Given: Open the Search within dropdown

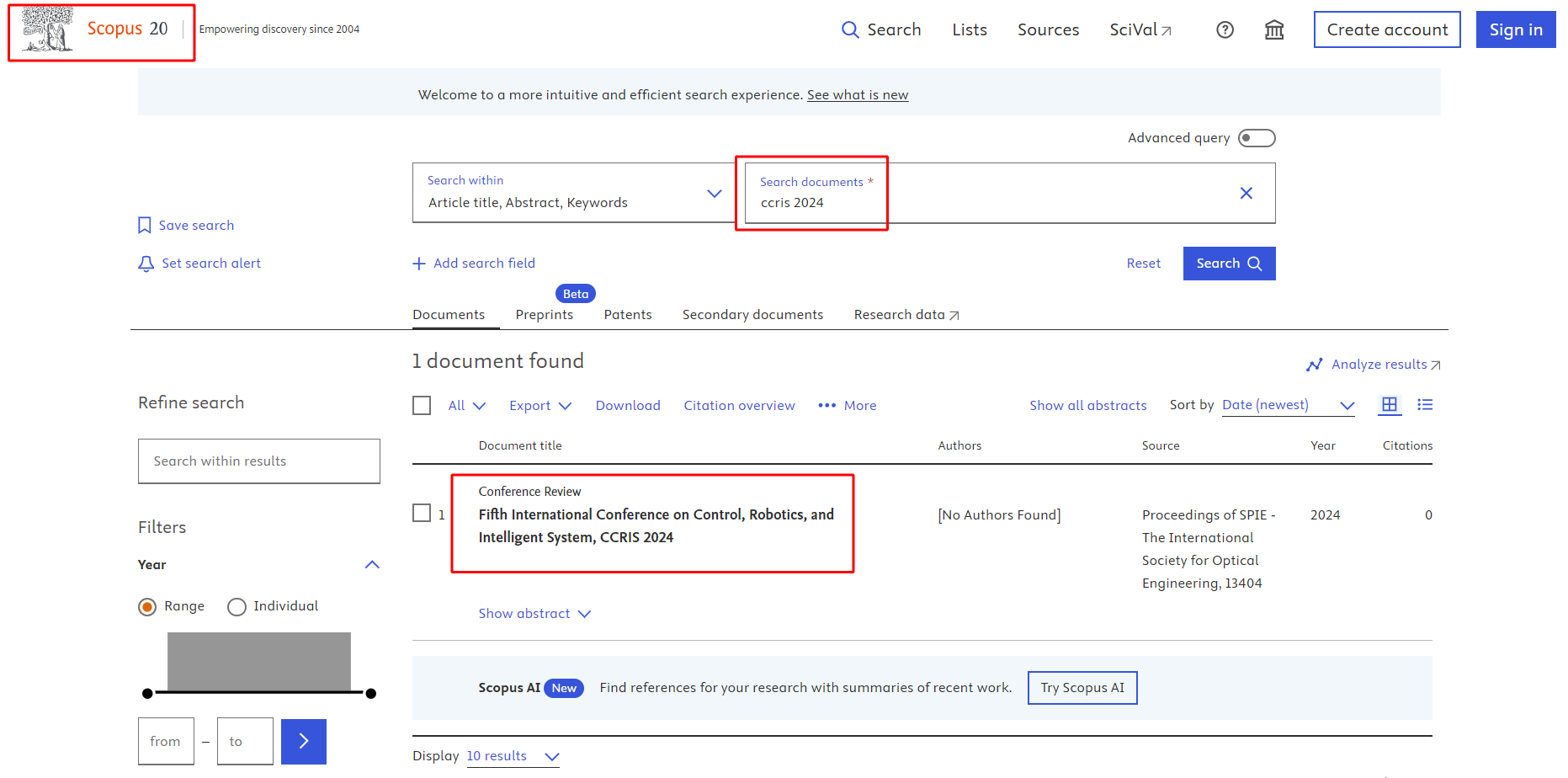Looking at the screenshot, I should [573, 193].
